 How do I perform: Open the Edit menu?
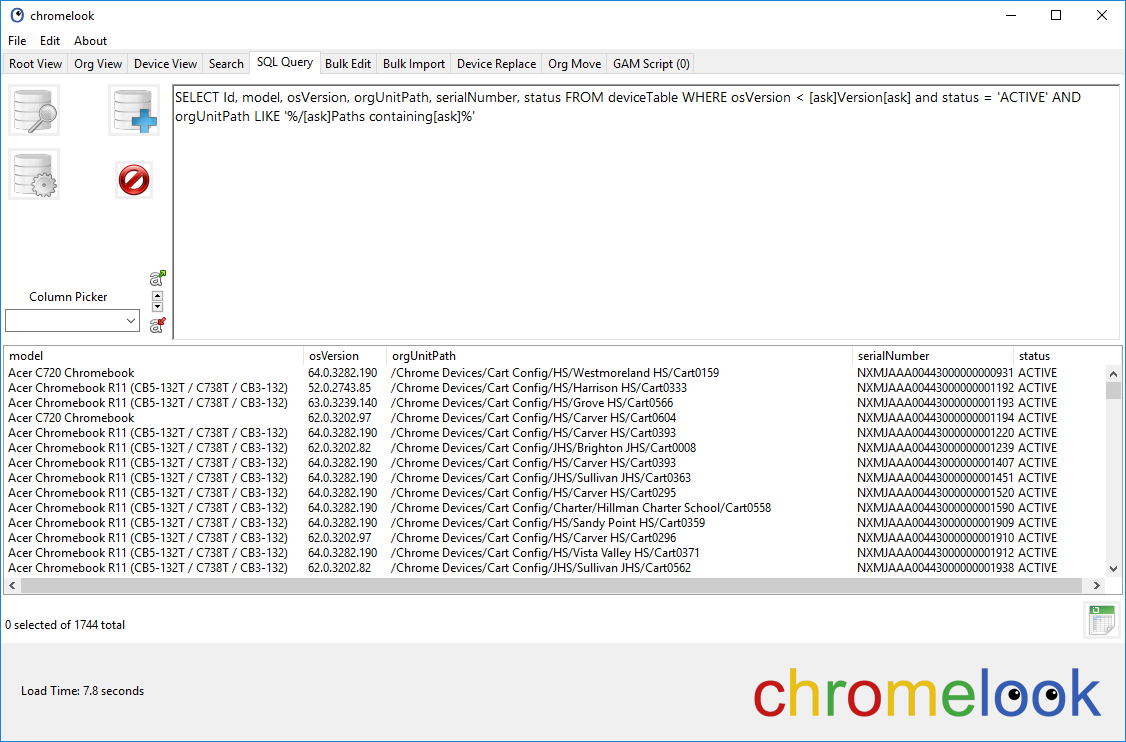[x=50, y=41]
